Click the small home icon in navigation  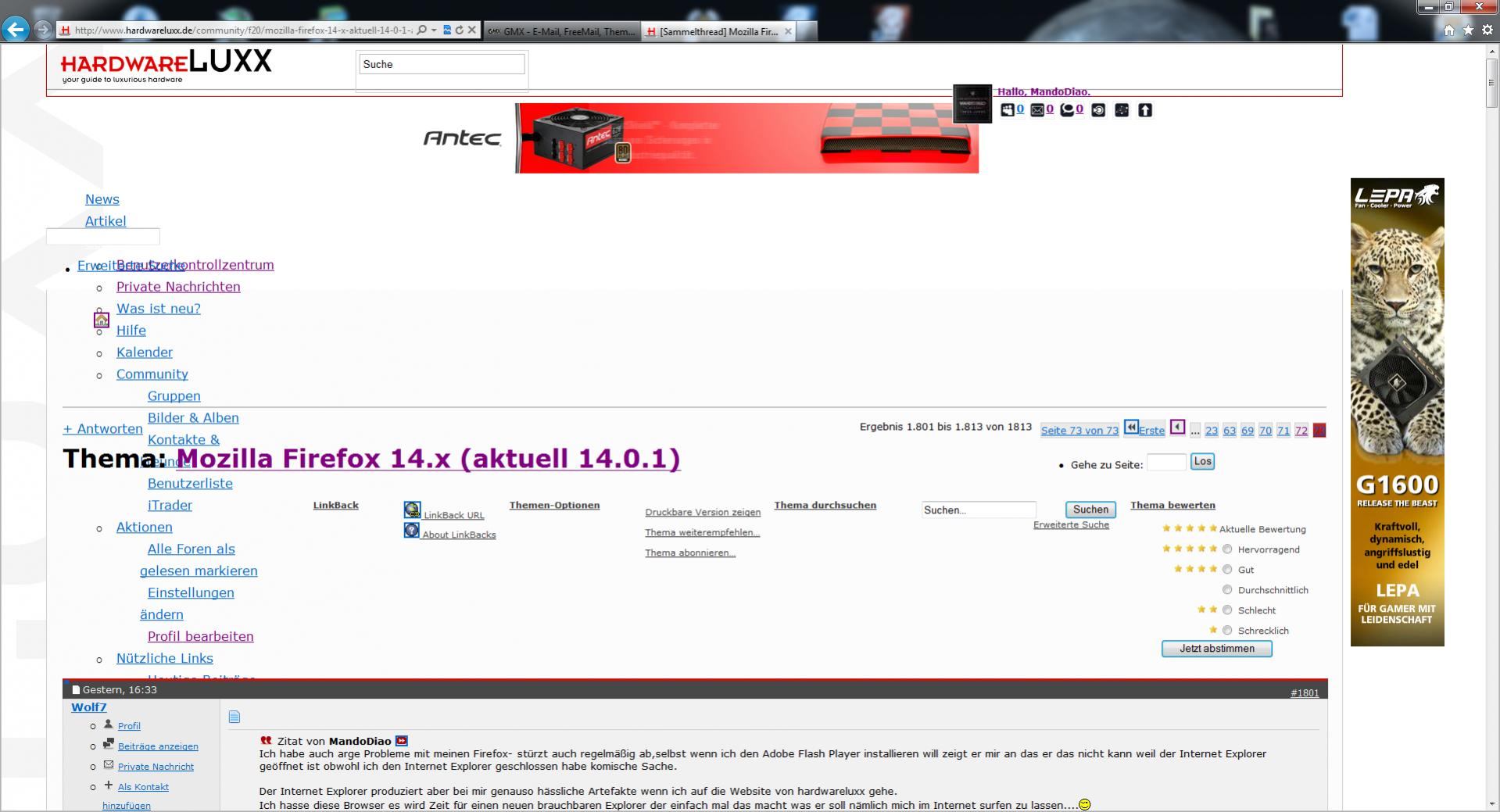[102, 320]
